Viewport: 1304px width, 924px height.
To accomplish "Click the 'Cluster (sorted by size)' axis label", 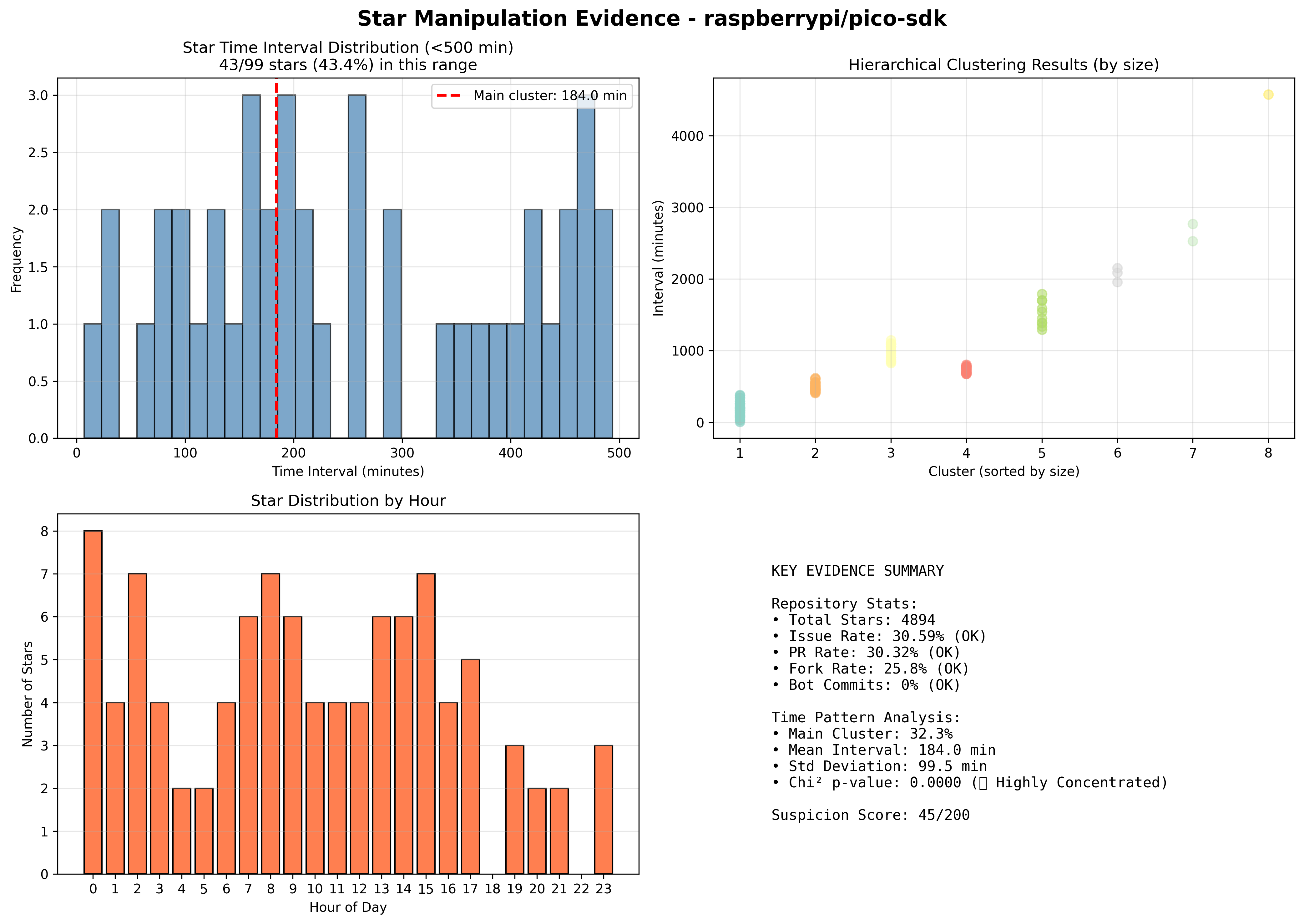I will click(x=1003, y=471).
